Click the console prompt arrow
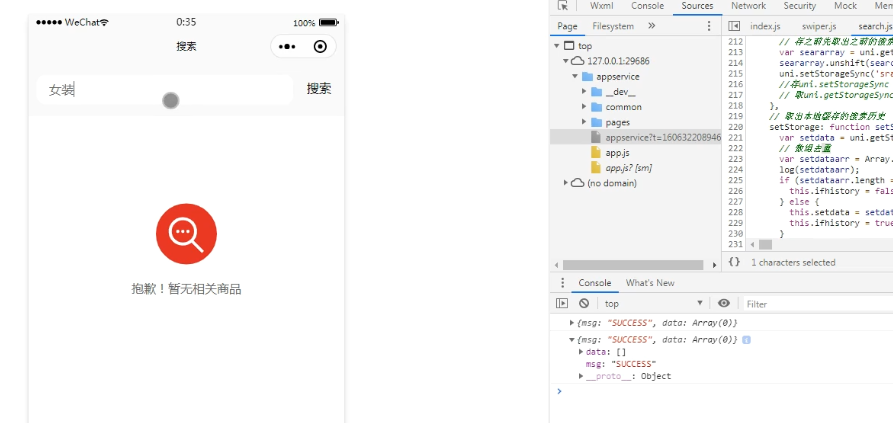Screen dimensions: 893x423 [559, 391]
